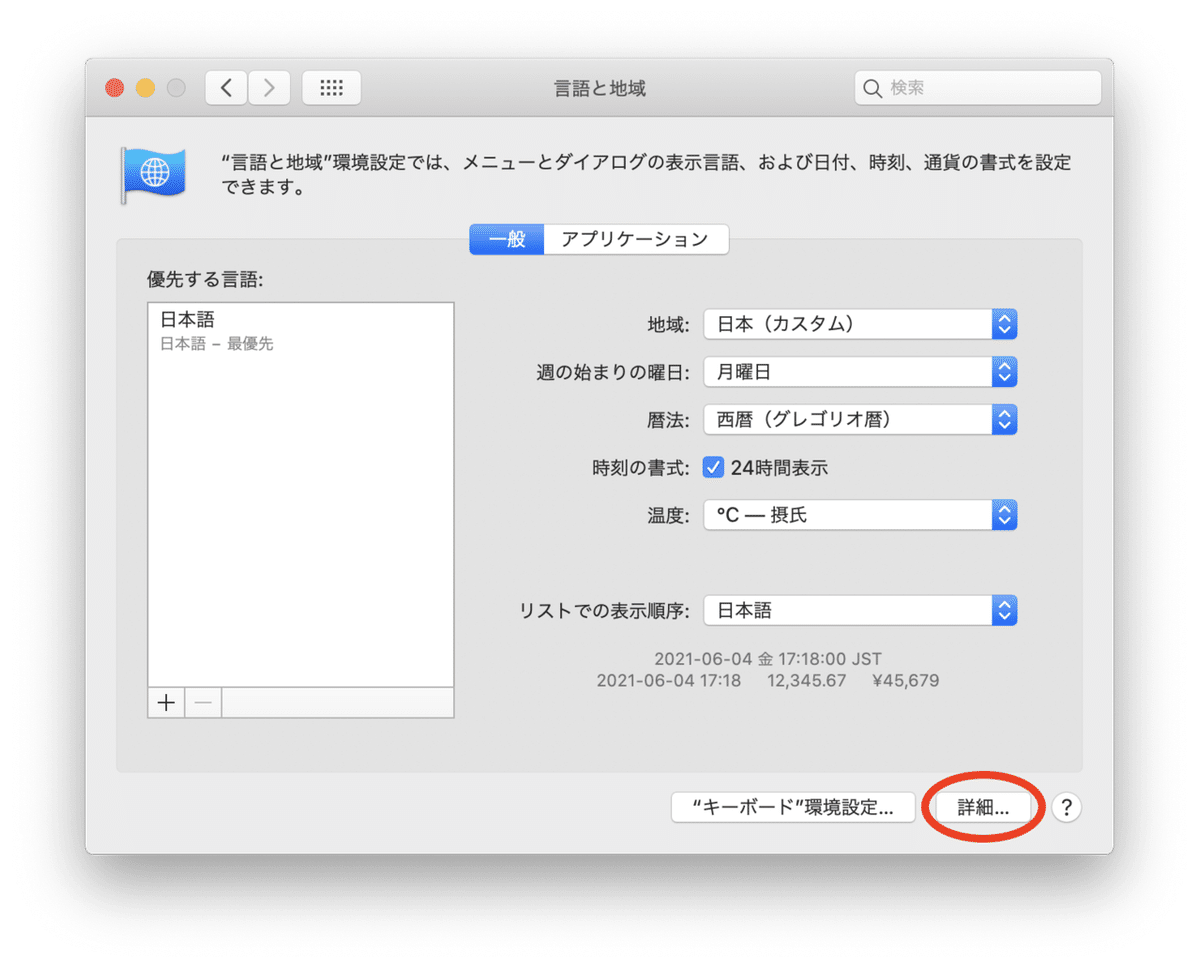1200x968 pixels.
Task: Click the 詳細 button
Action: [983, 807]
